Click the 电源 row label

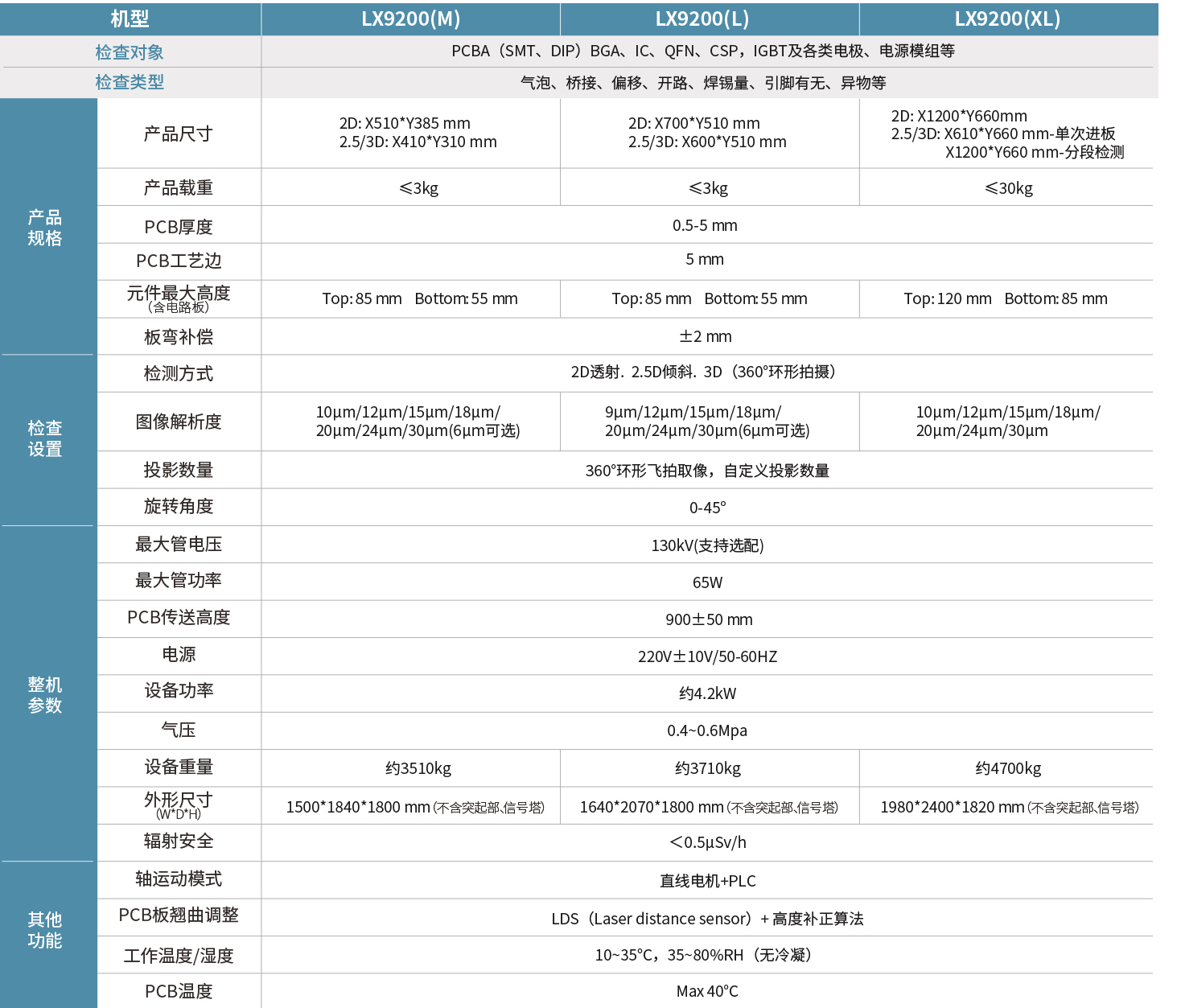(x=179, y=654)
